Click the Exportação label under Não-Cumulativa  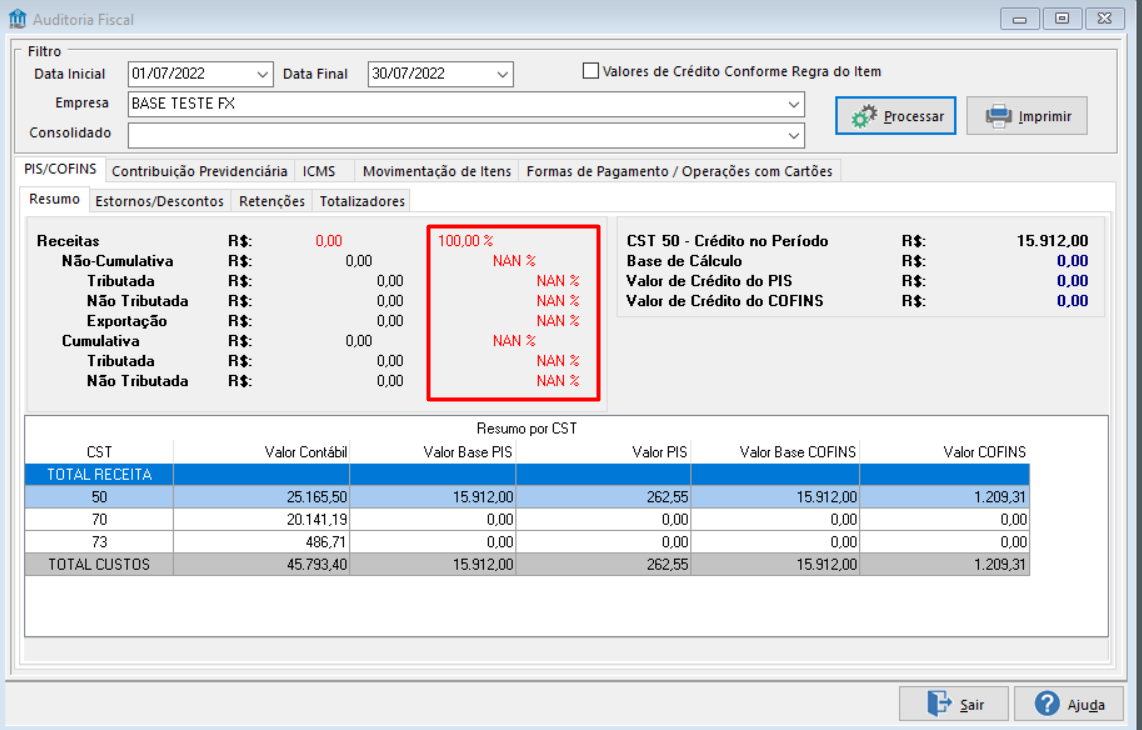(127, 321)
